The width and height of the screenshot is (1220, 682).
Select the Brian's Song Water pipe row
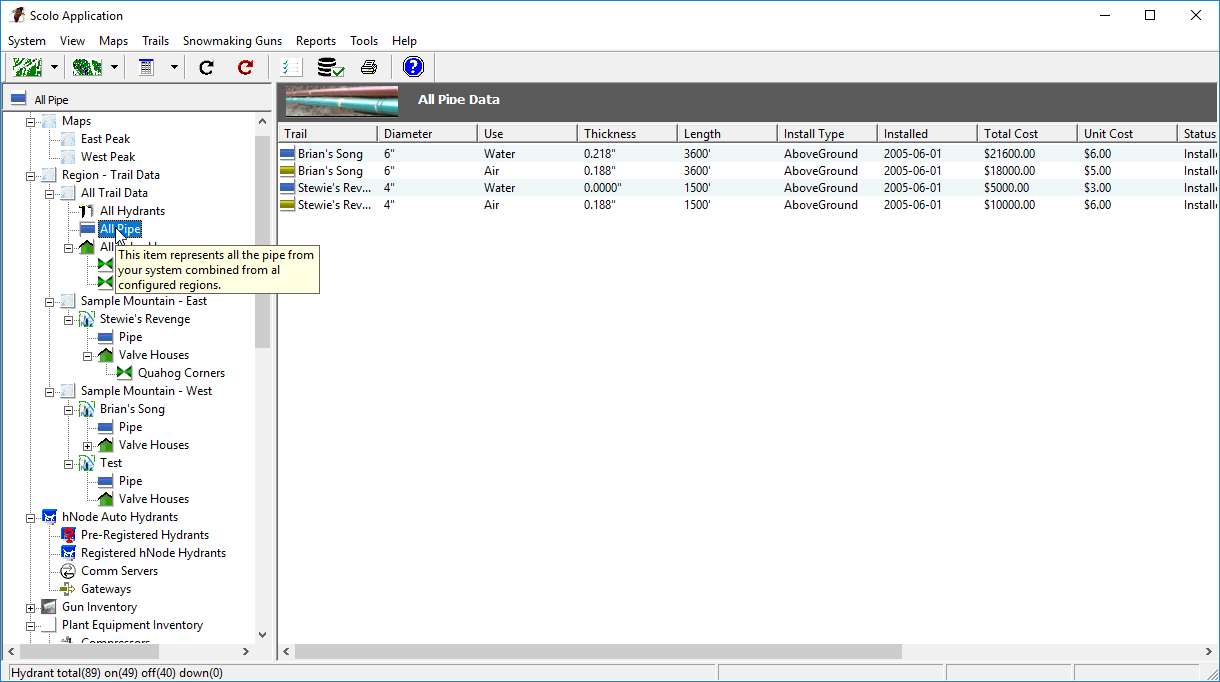tap(500, 154)
